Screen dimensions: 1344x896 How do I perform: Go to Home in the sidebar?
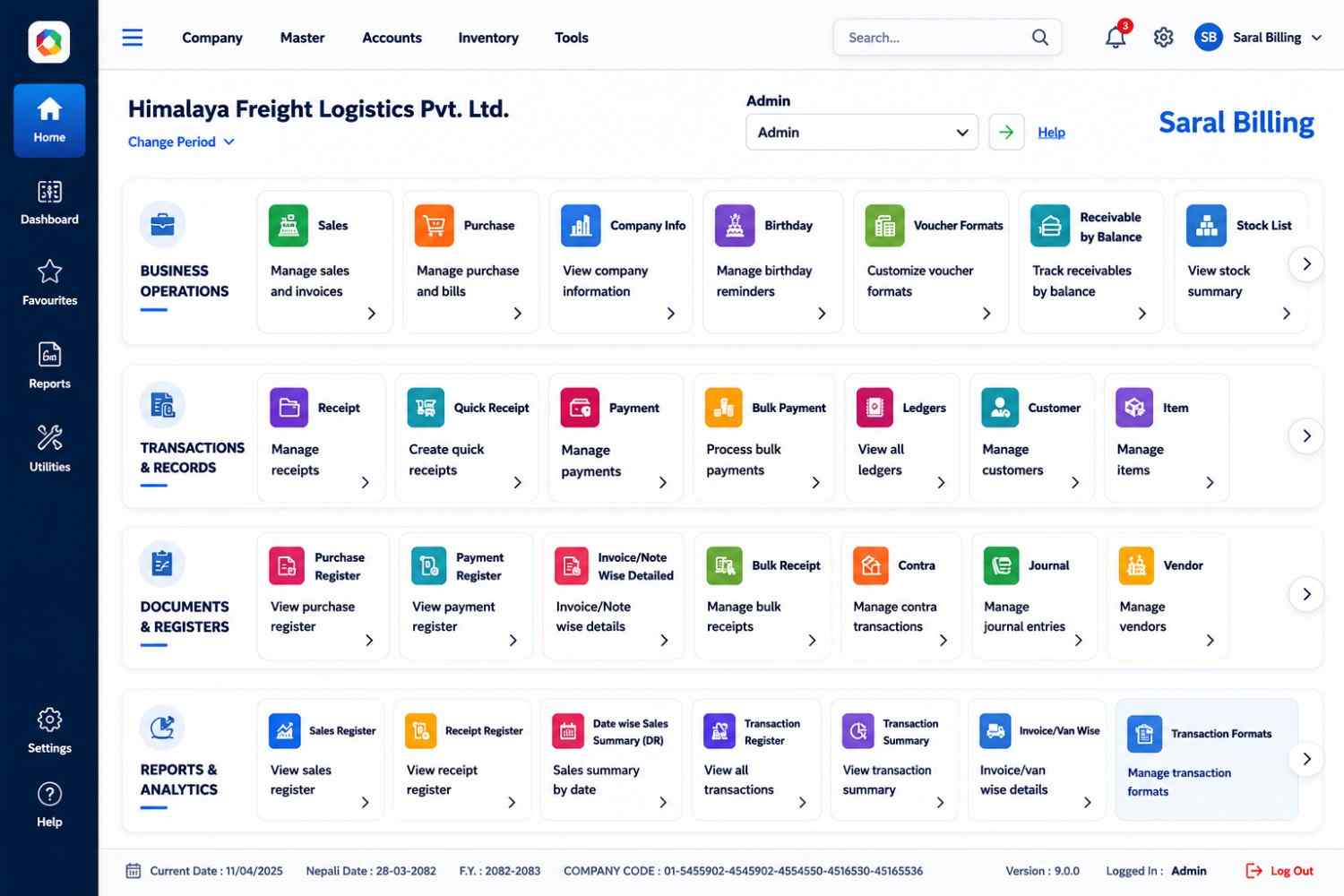coord(49,120)
